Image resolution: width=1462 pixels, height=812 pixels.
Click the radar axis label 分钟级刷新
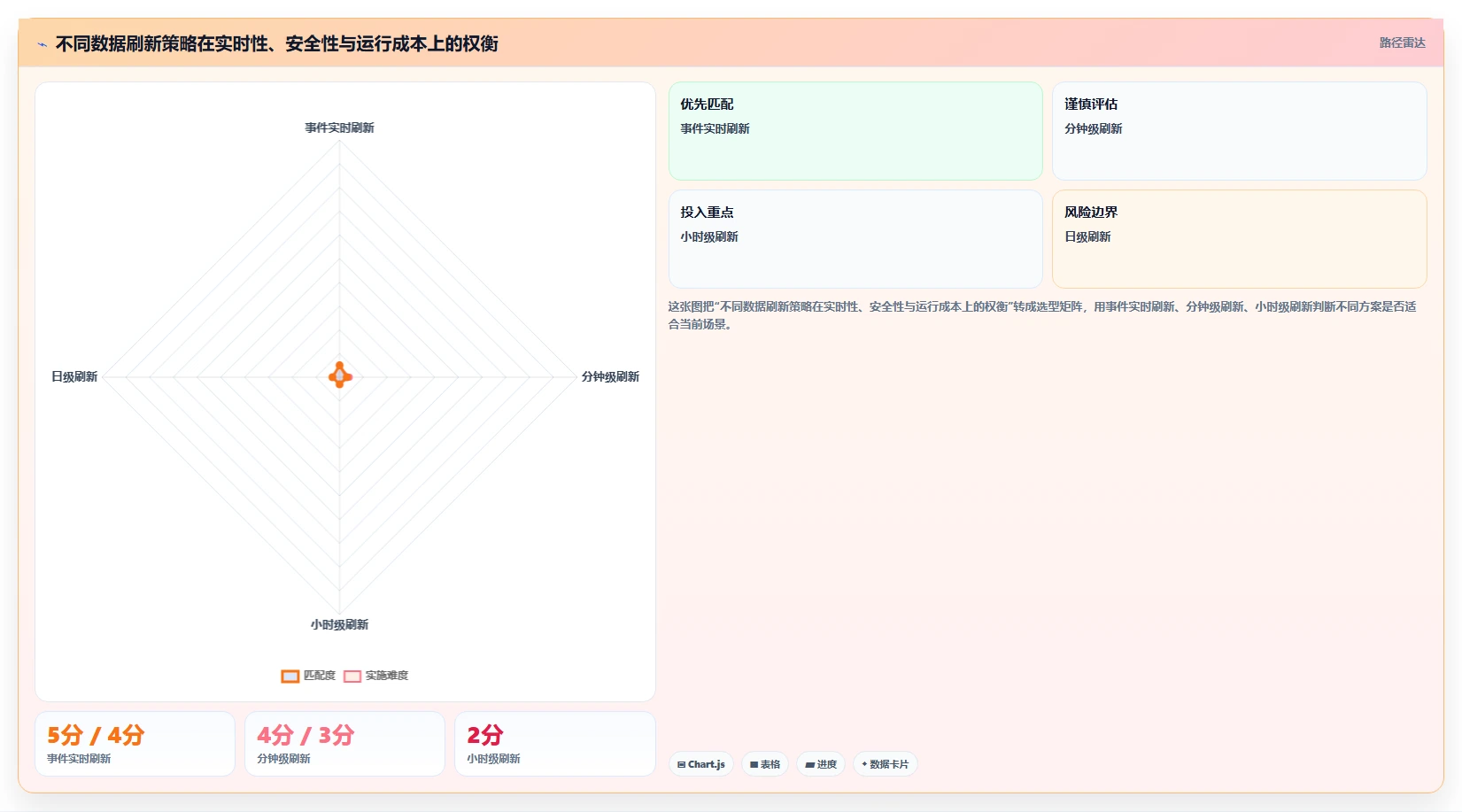[x=610, y=376]
